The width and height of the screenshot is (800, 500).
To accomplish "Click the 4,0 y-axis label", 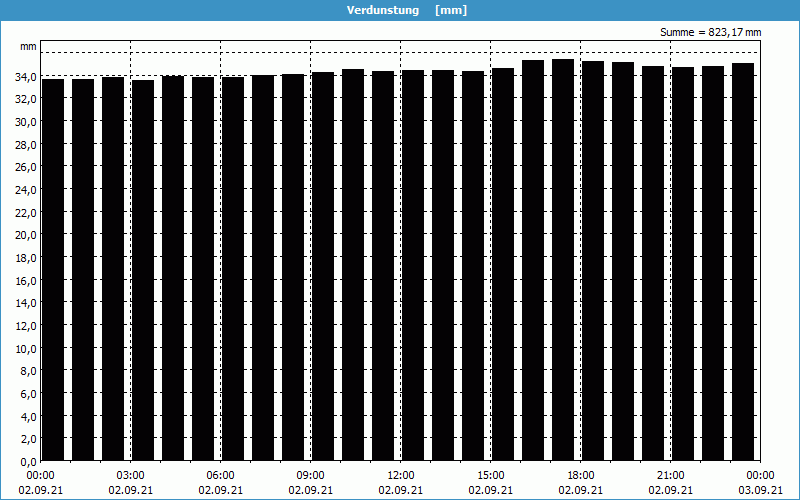I will (28, 416).
